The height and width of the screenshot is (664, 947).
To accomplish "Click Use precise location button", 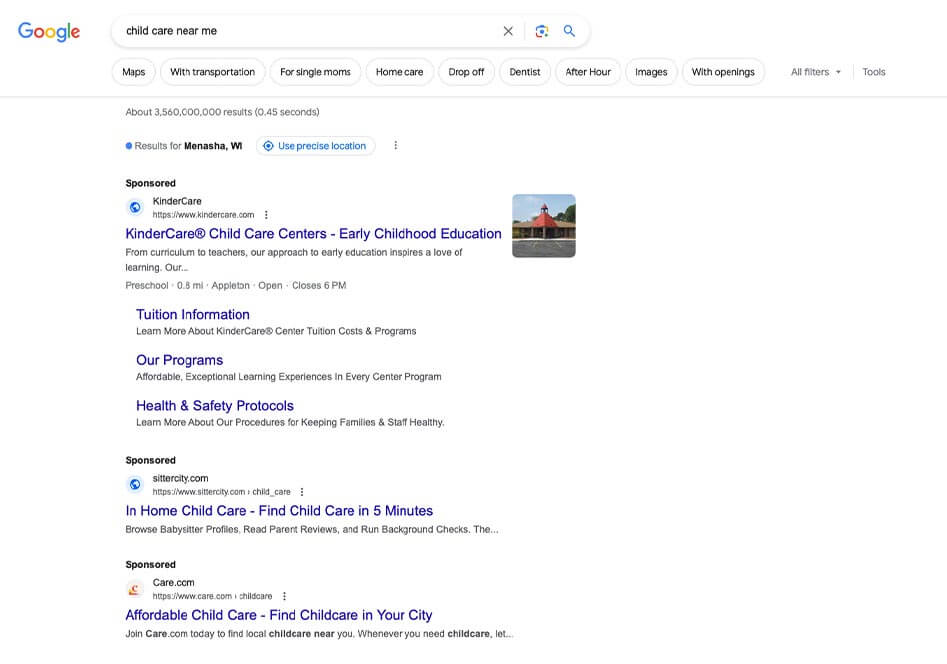I will (315, 146).
